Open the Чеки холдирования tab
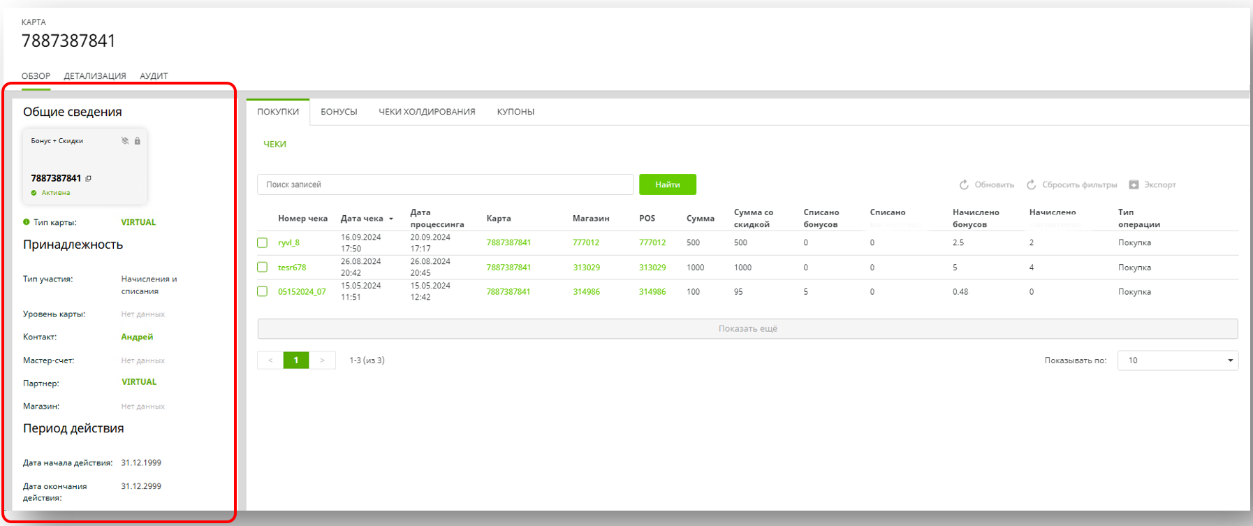This screenshot has width=1253, height=526. pos(426,112)
